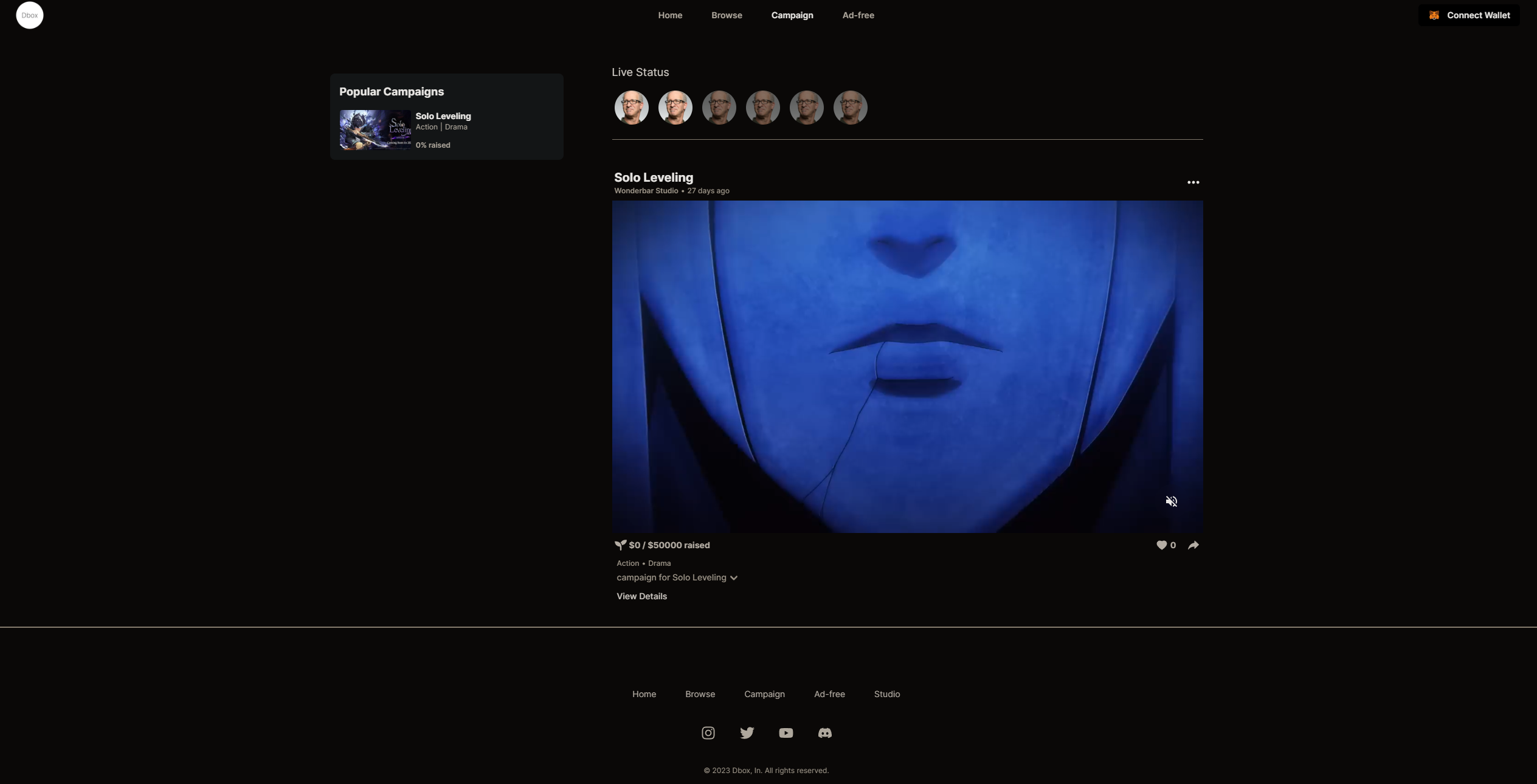Open View Details for Solo Leveling
The width and height of the screenshot is (1537, 784).
[x=641, y=596]
